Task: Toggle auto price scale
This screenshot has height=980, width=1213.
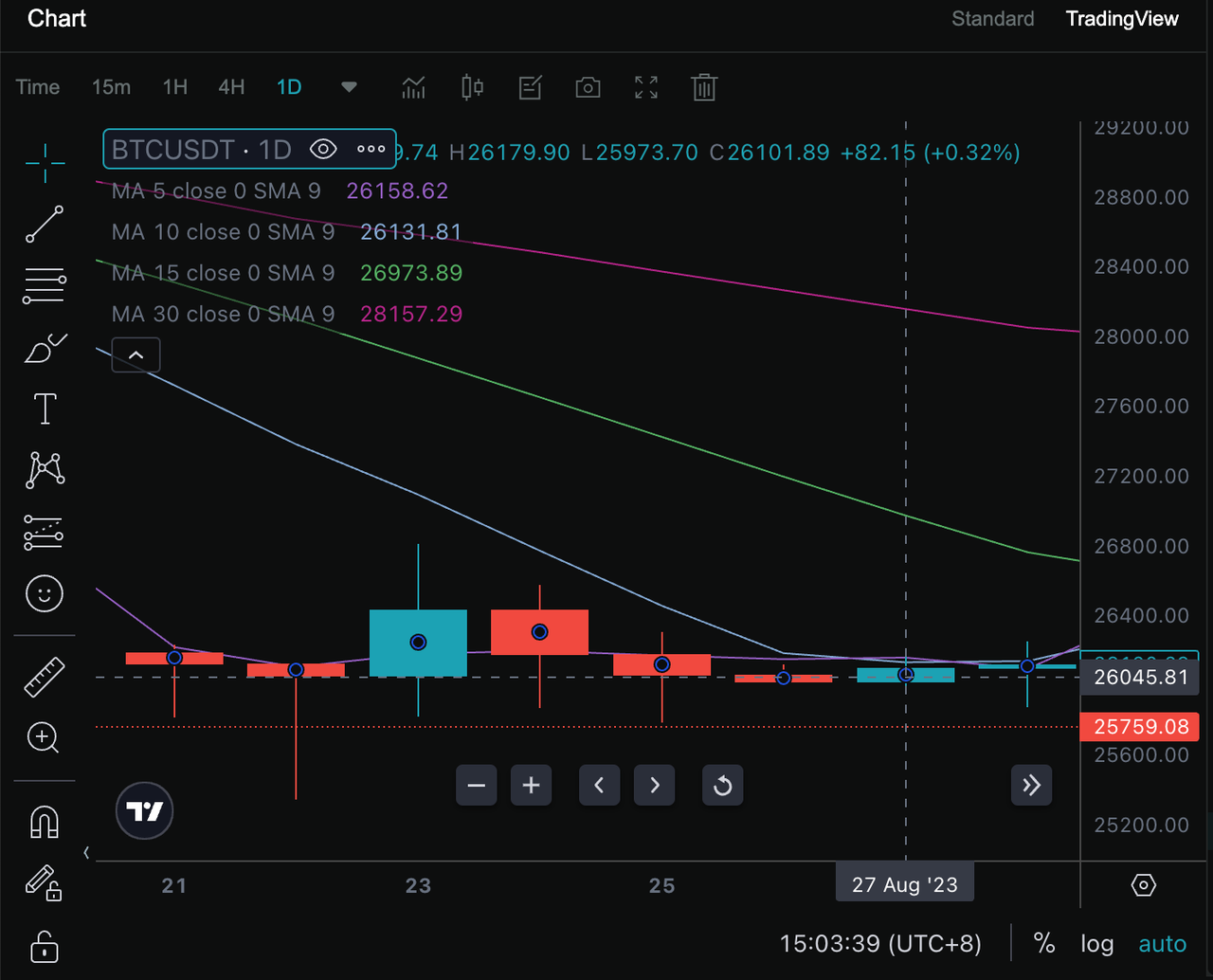Action: (1163, 944)
